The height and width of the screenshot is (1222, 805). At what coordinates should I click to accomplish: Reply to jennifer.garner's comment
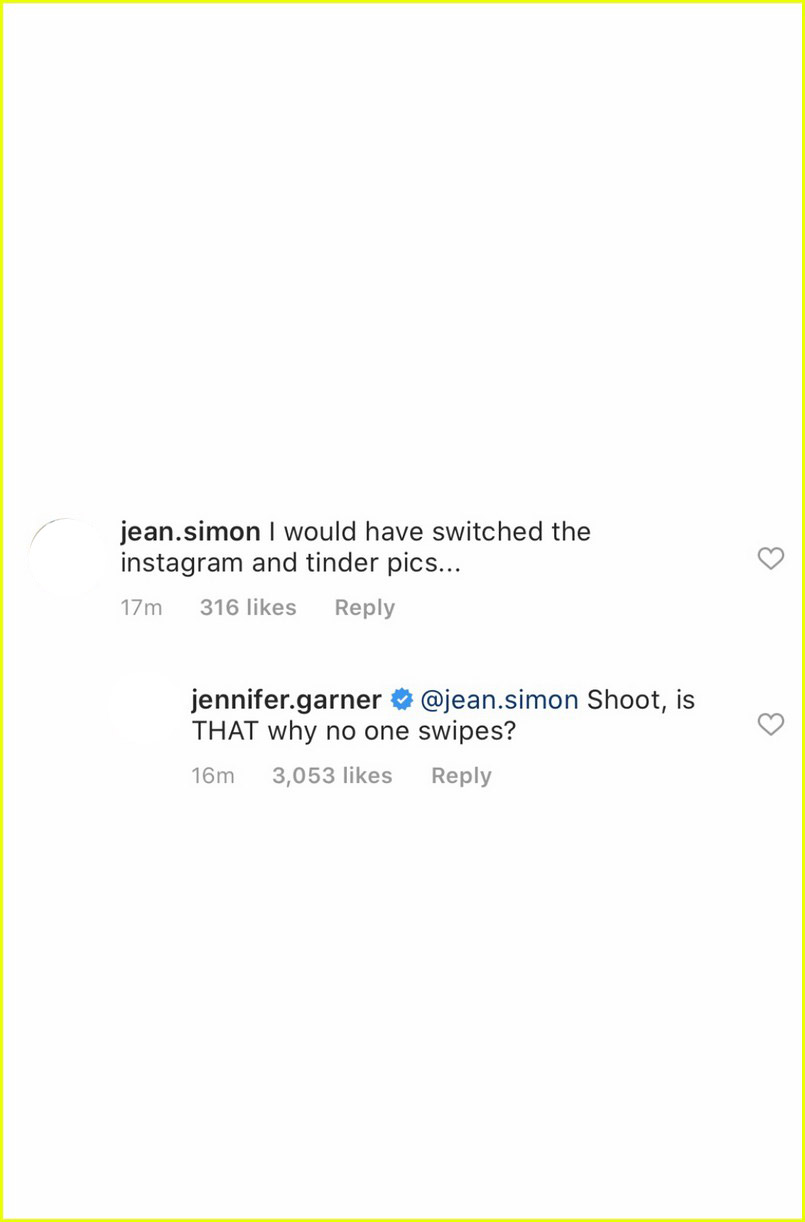(461, 775)
